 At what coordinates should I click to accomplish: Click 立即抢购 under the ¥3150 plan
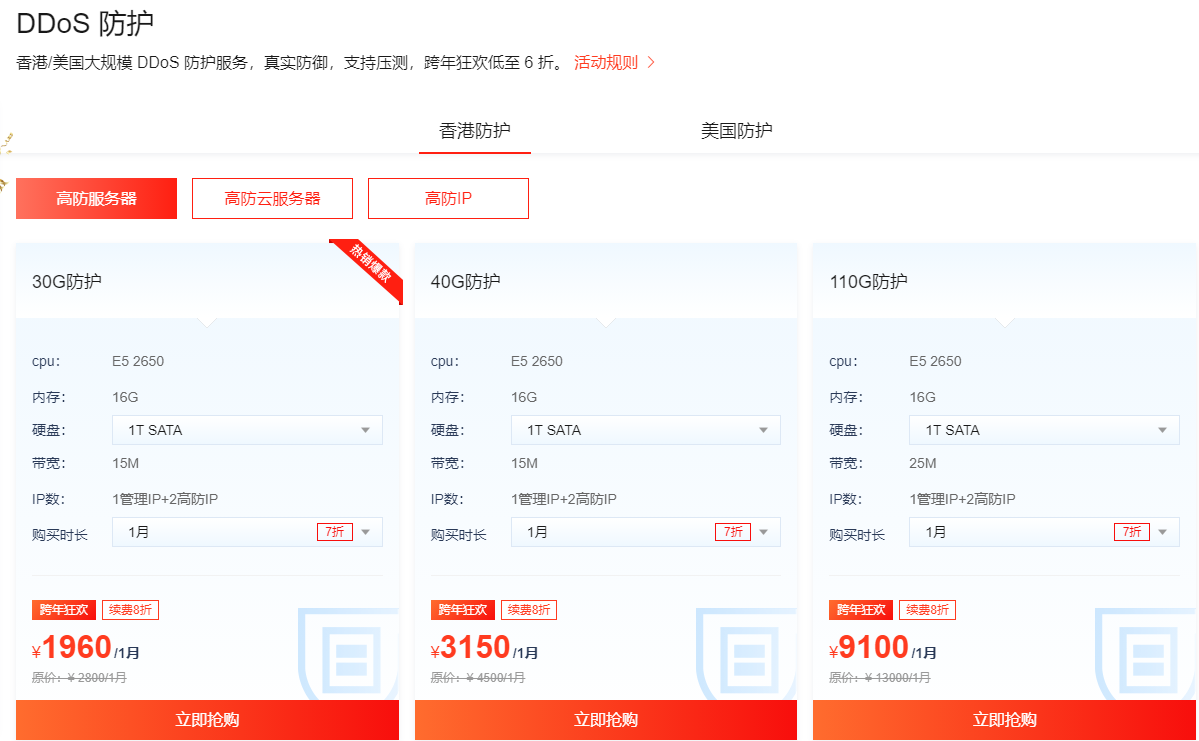(606, 720)
